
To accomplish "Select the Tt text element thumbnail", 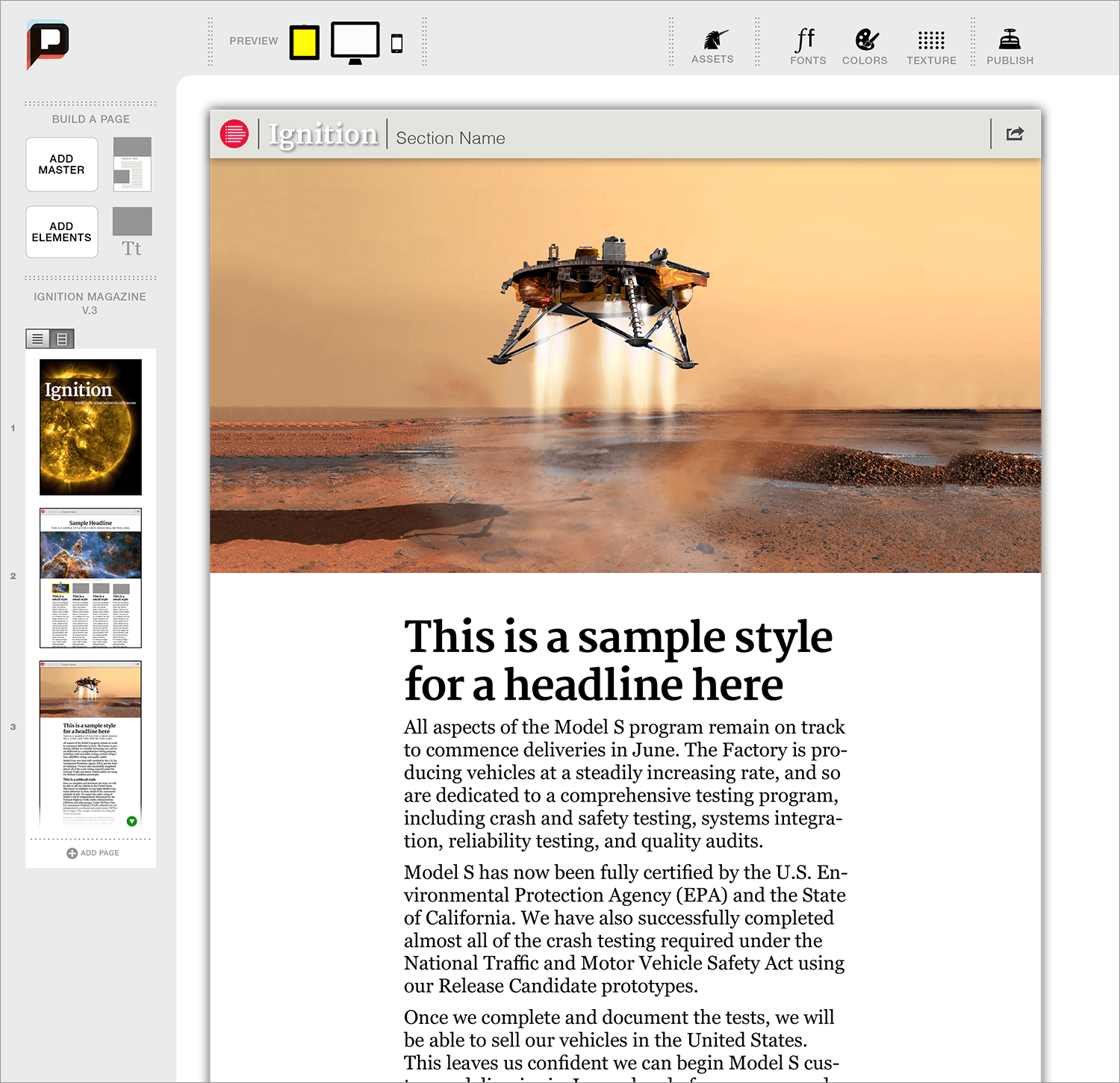I will 132,232.
